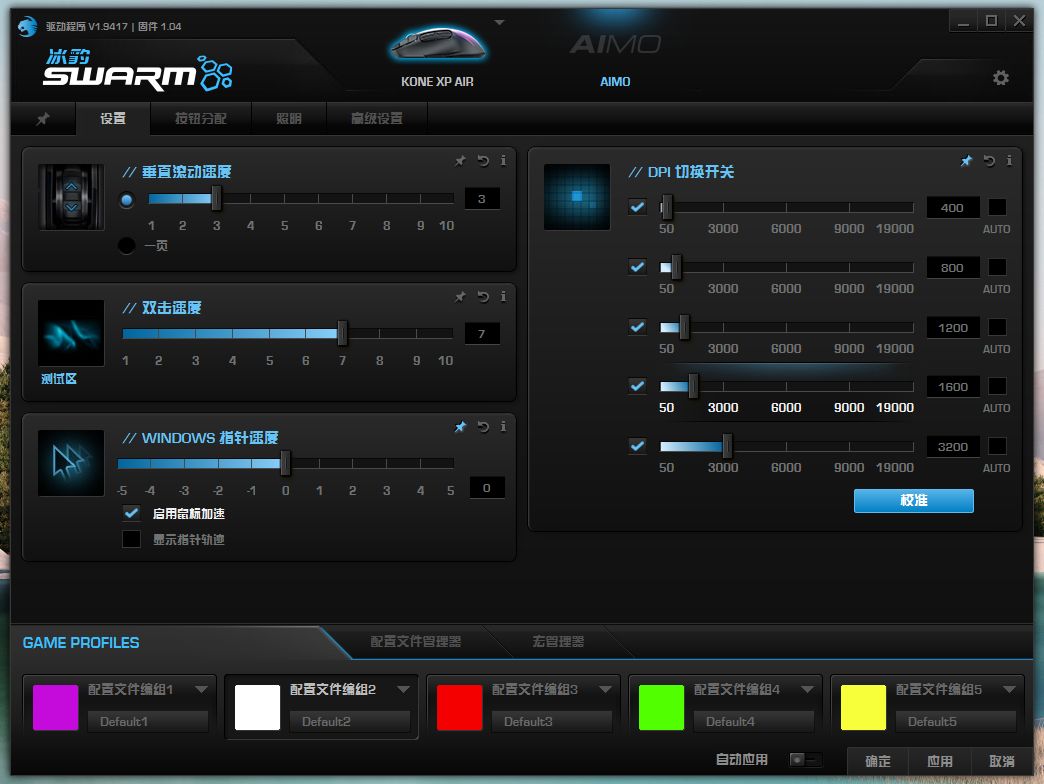
Task: Uncheck the 1200 DPI level checkbox
Action: coord(637,327)
